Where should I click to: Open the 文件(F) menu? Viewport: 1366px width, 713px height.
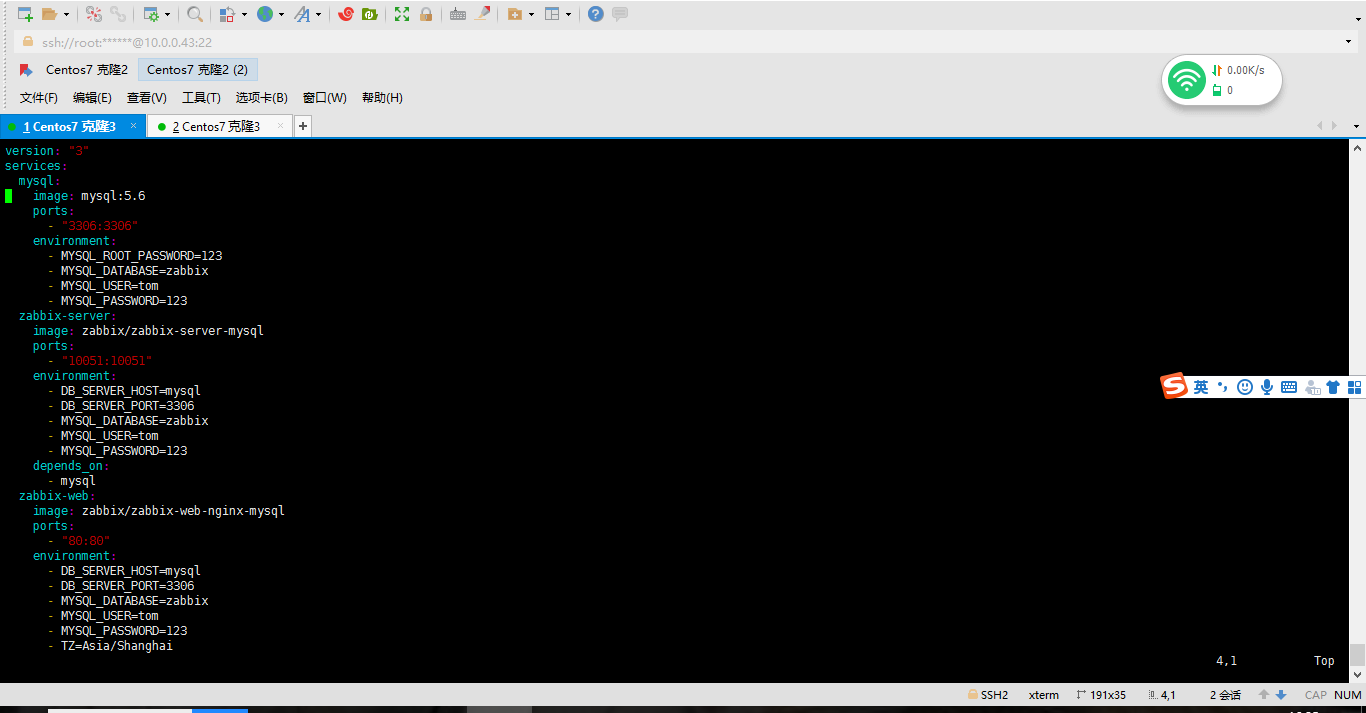click(39, 98)
